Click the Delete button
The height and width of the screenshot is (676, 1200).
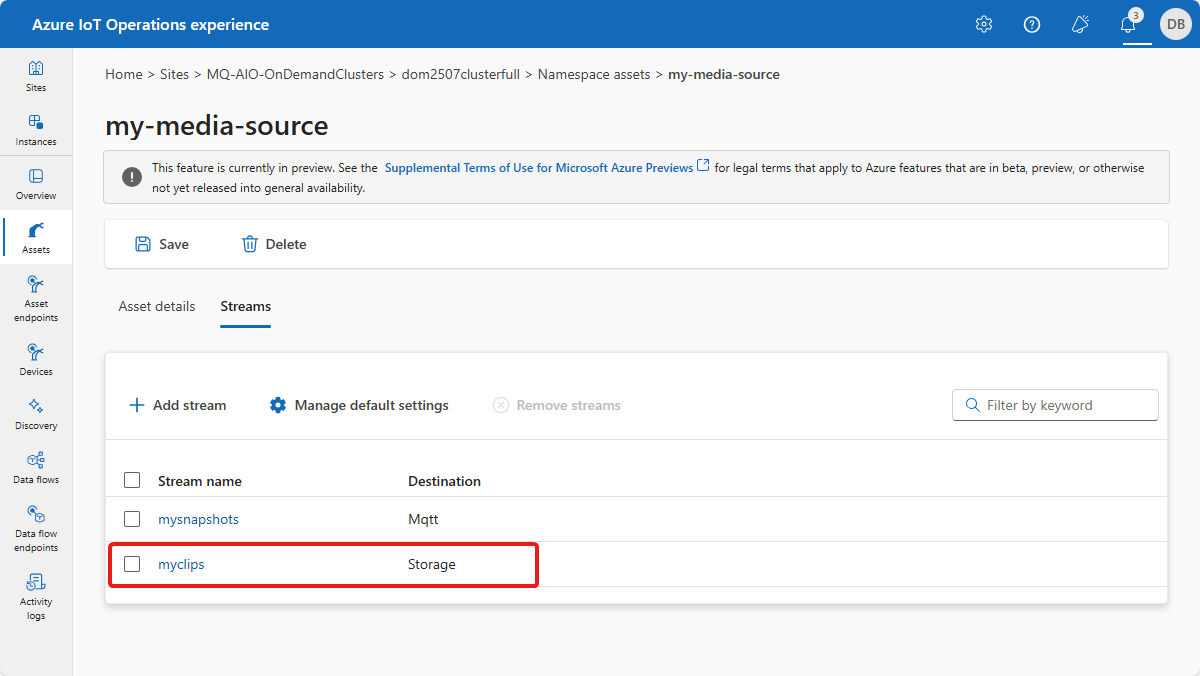[274, 244]
